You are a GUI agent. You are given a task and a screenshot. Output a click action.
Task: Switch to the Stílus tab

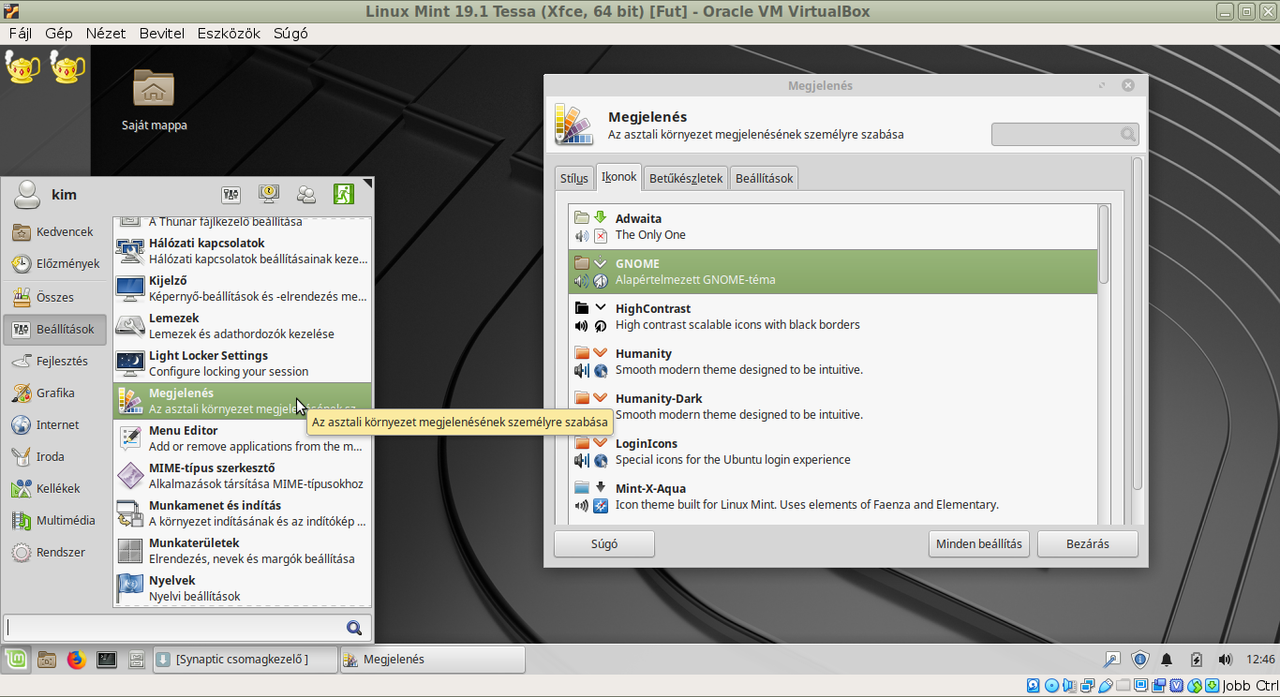[574, 179]
